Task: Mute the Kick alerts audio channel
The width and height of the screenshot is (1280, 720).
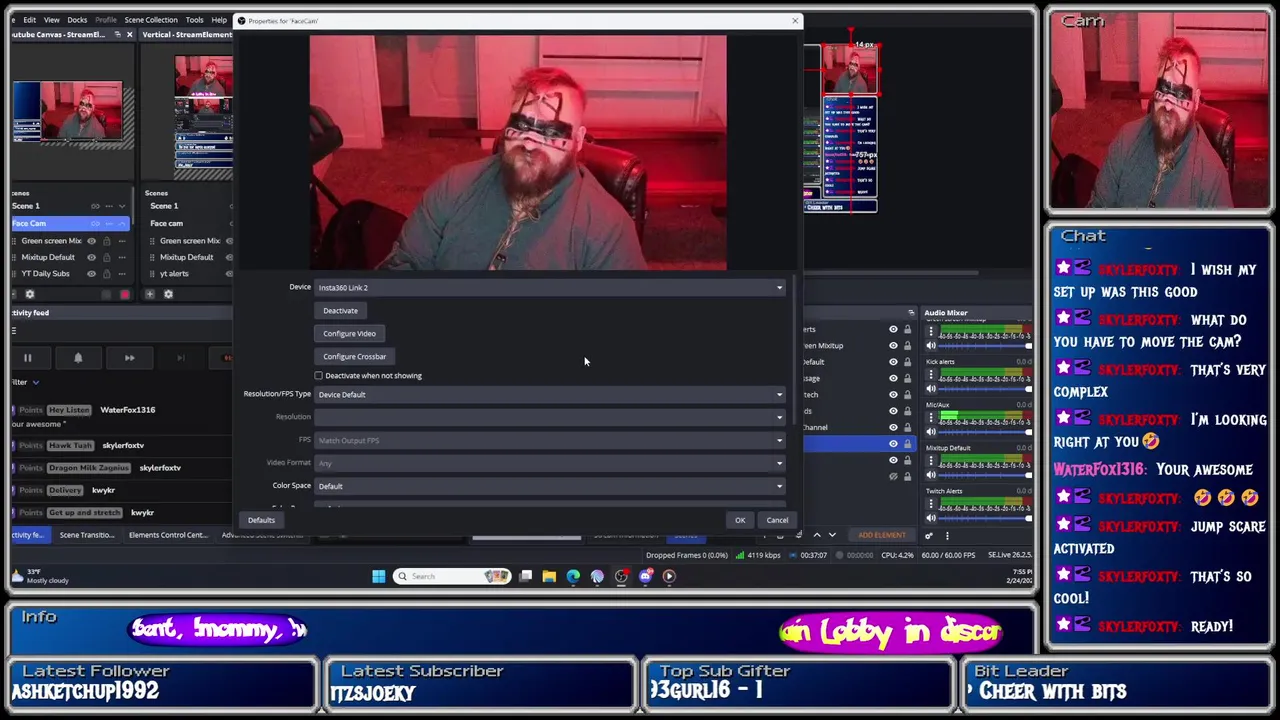Action: (x=931, y=389)
